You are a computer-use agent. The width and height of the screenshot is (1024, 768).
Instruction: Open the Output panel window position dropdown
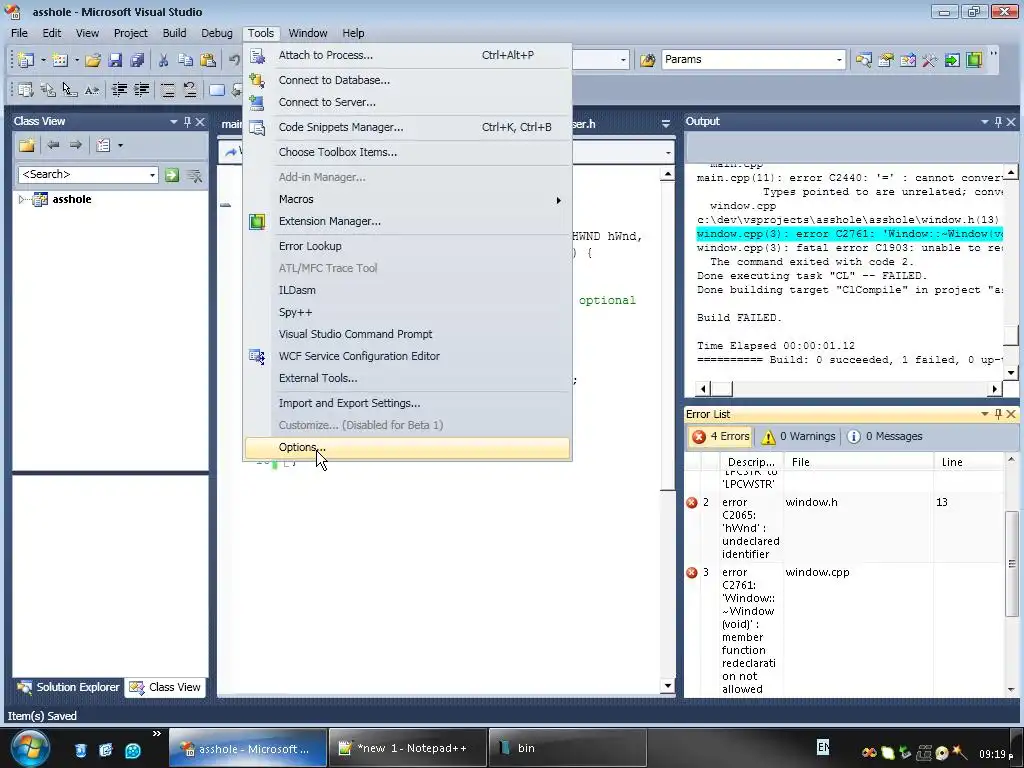coord(984,121)
